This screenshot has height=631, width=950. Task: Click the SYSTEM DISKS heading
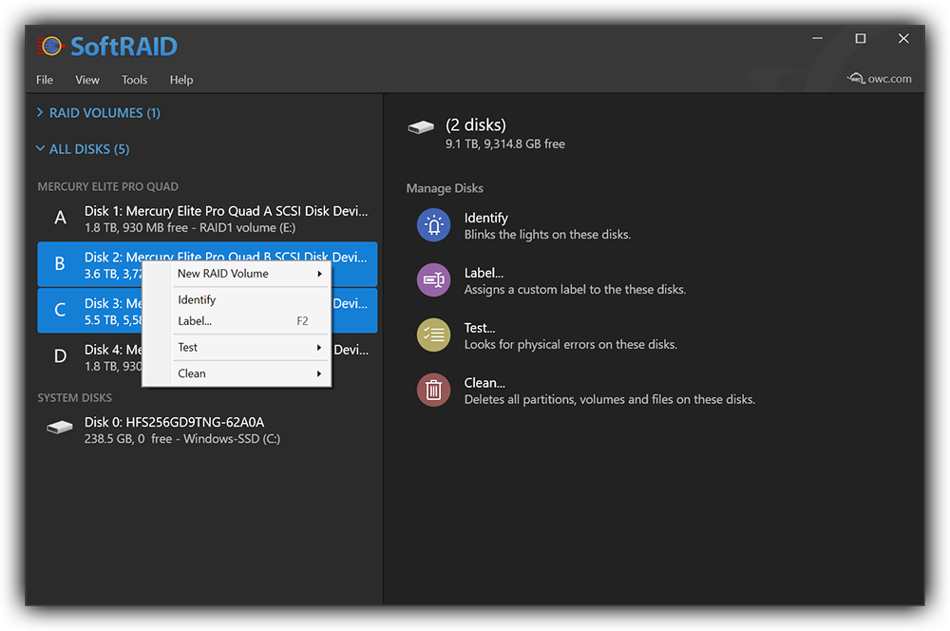click(x=75, y=398)
